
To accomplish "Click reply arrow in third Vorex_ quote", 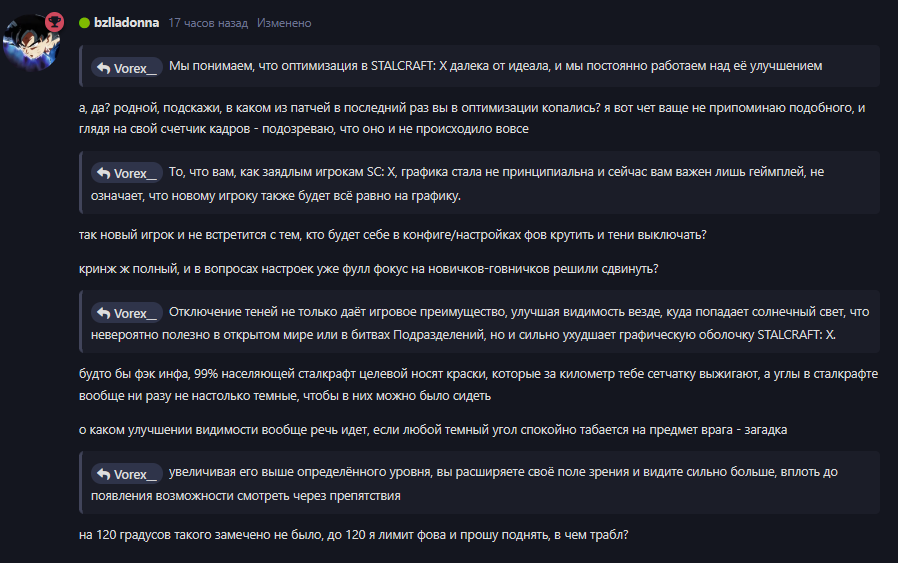I will point(104,313).
